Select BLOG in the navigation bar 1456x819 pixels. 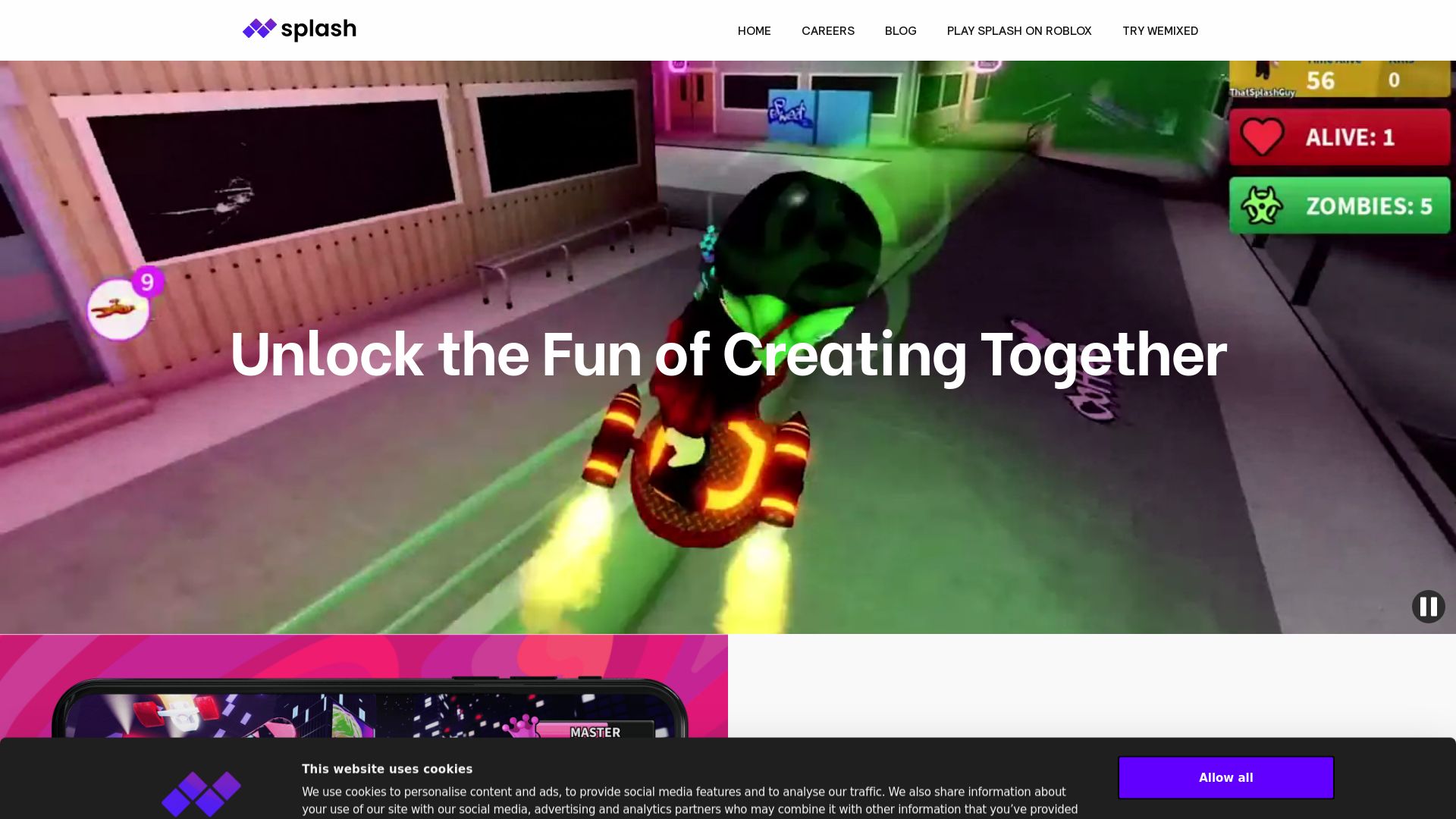pos(900,30)
